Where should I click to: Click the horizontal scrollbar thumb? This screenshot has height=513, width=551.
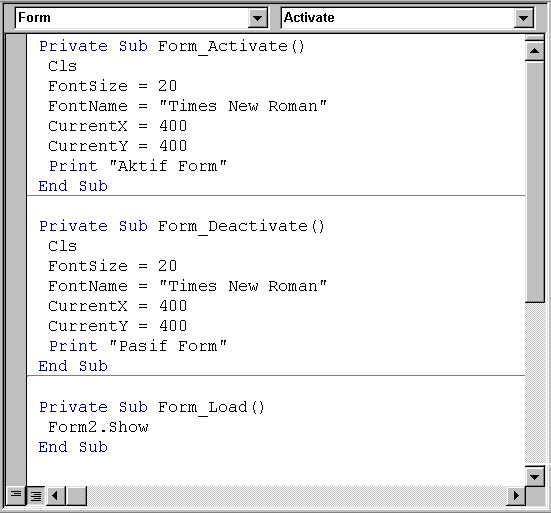[x=76, y=496]
